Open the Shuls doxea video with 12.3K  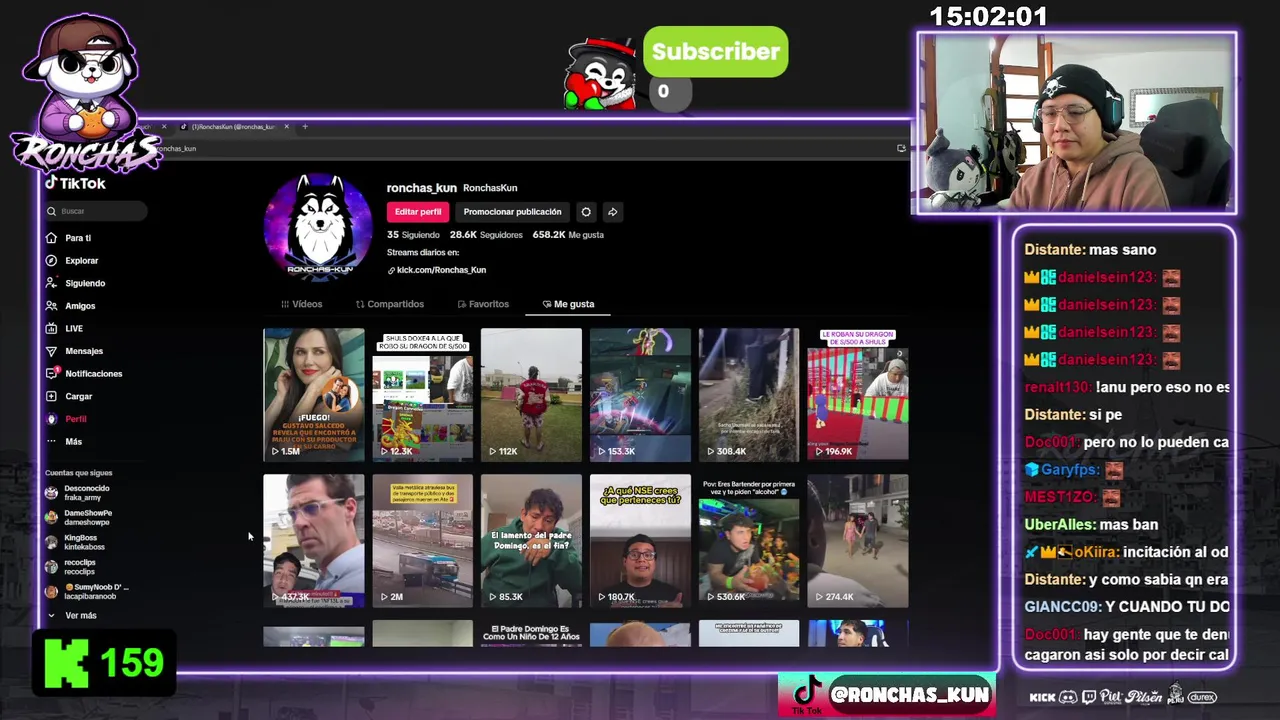[x=423, y=395]
